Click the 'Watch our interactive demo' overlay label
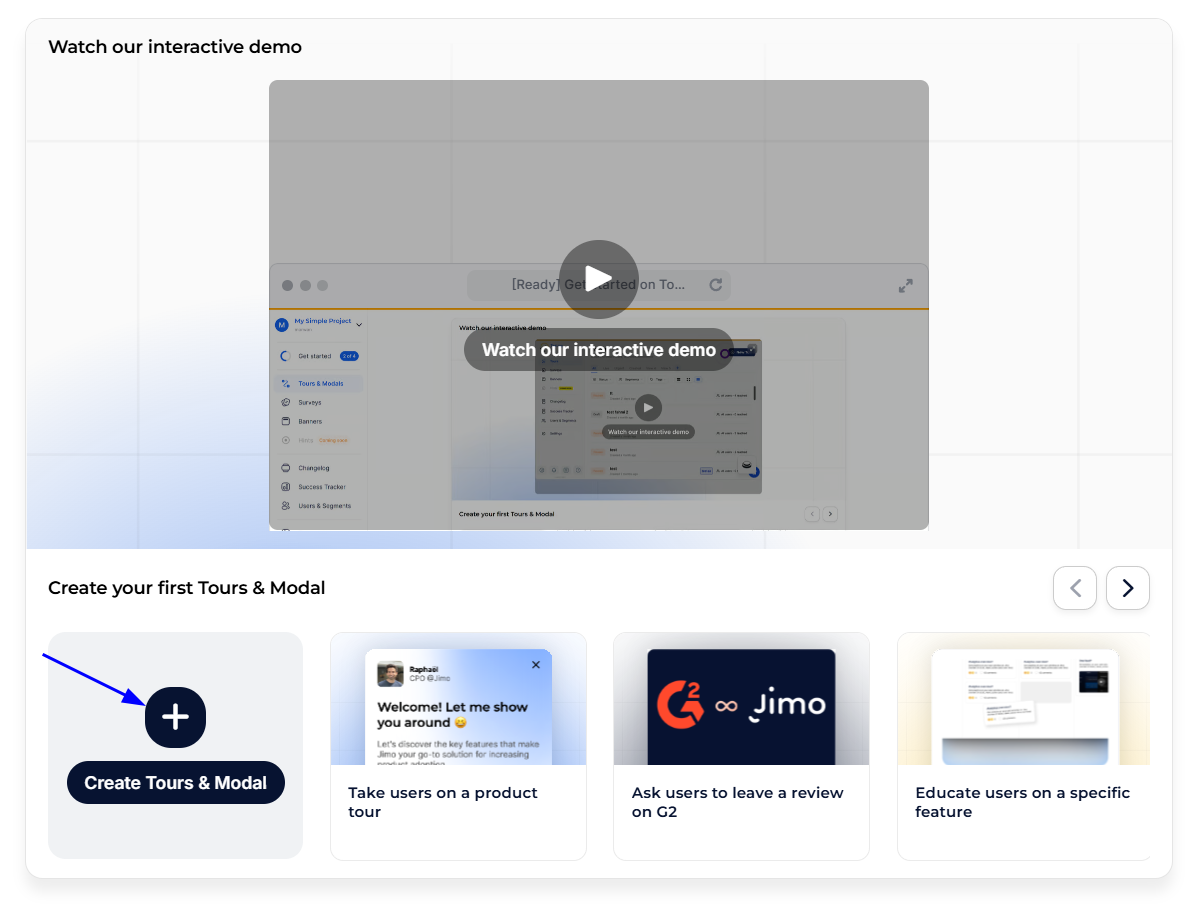 [x=598, y=350]
